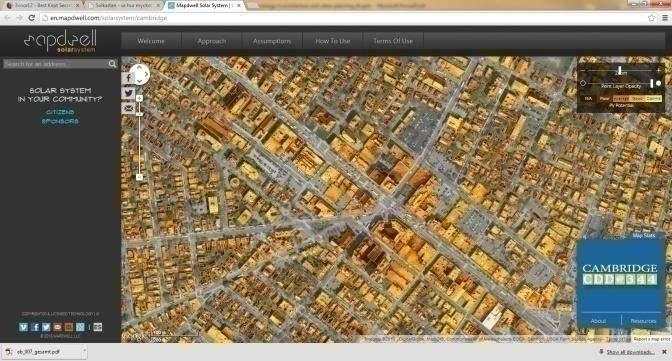Image resolution: width=672 pixels, height=361 pixels.
Task: Click the Citizens link
Action: pos(60,112)
